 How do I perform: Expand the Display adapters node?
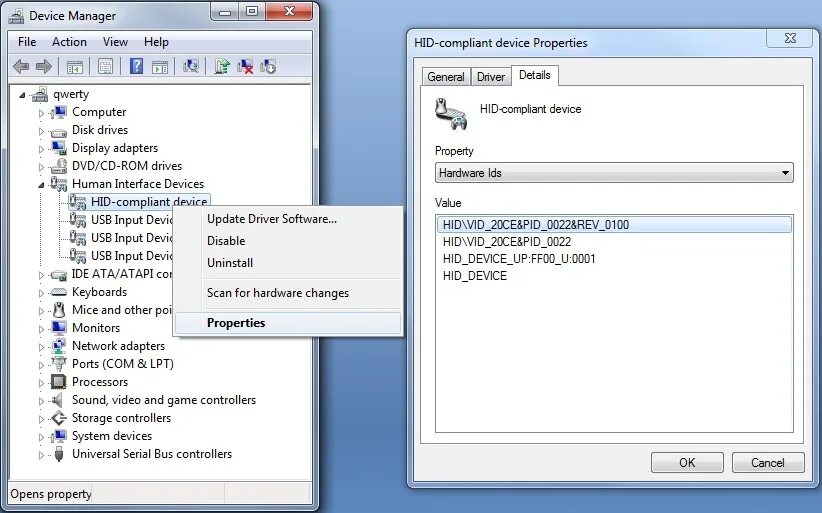pyautogui.click(x=41, y=149)
